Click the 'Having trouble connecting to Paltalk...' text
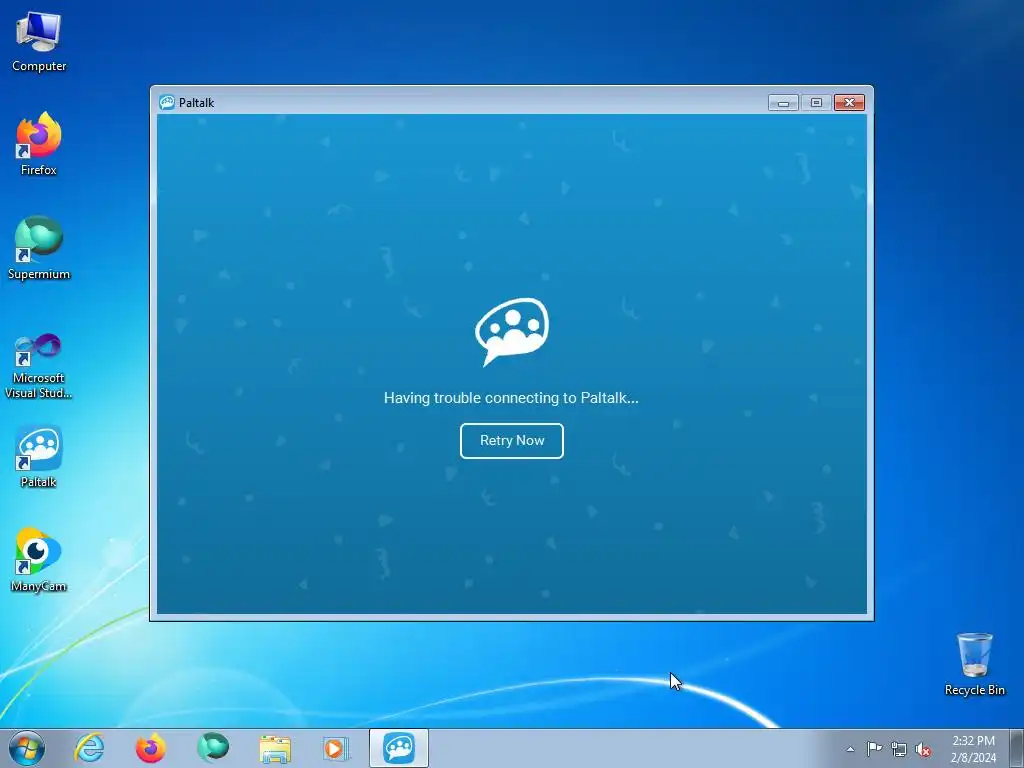This screenshot has width=1024, height=768. (x=511, y=398)
